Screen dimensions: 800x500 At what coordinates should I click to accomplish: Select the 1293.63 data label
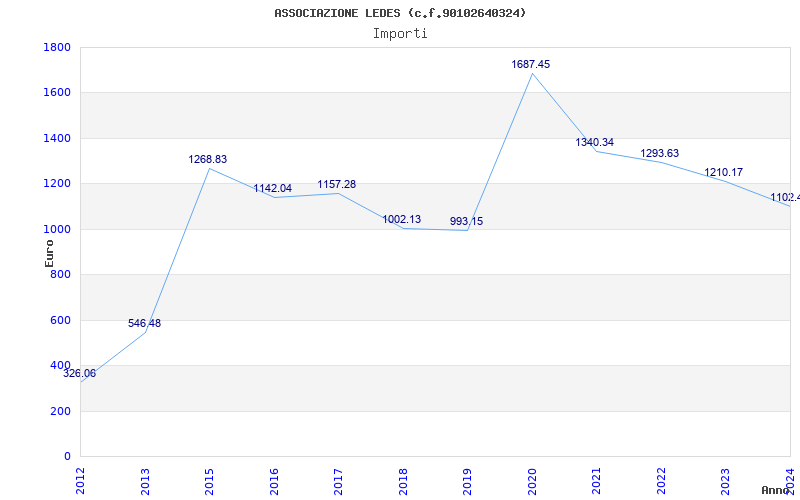(x=660, y=154)
